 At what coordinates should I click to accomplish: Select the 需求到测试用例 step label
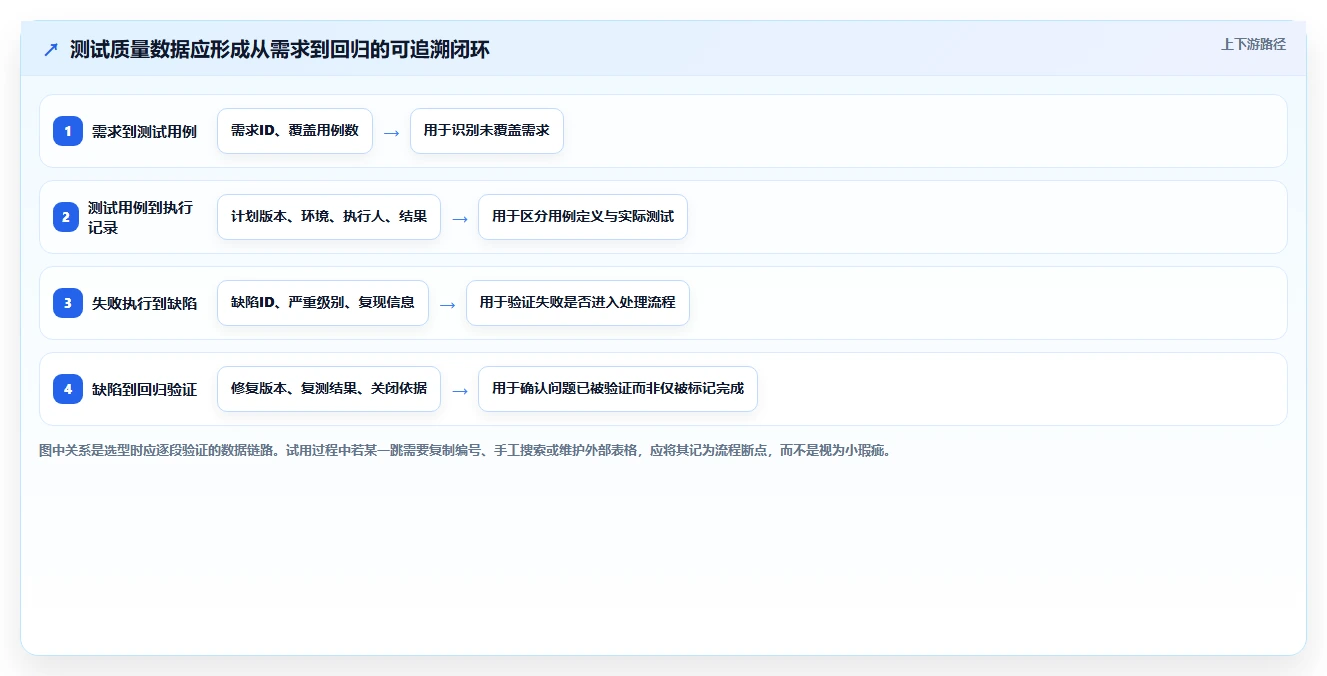click(x=144, y=131)
